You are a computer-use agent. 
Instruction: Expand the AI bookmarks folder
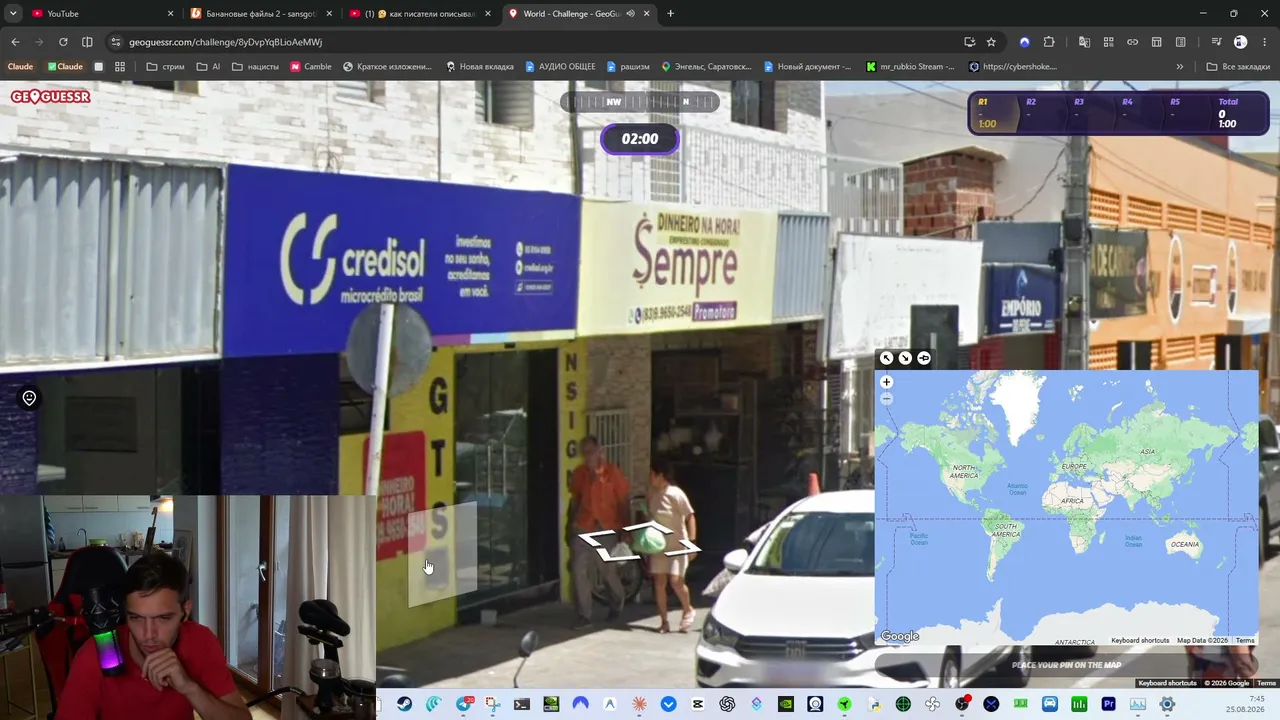pos(209,67)
